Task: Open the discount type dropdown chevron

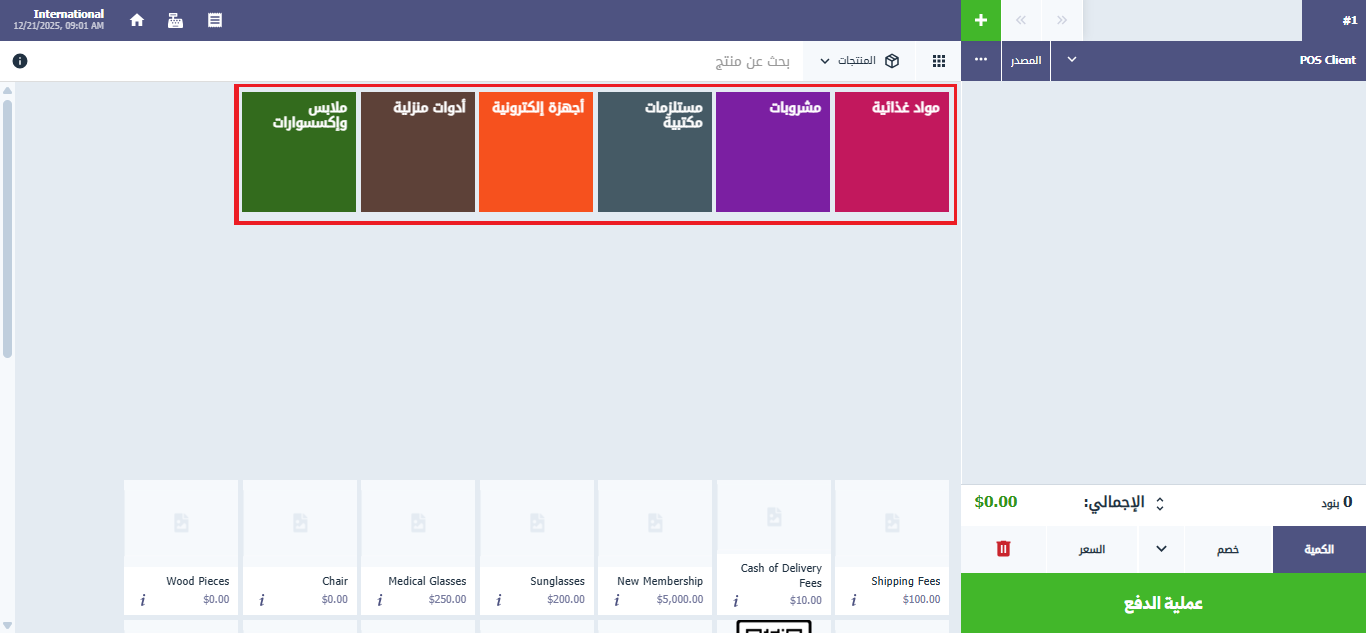Action: tap(1161, 549)
